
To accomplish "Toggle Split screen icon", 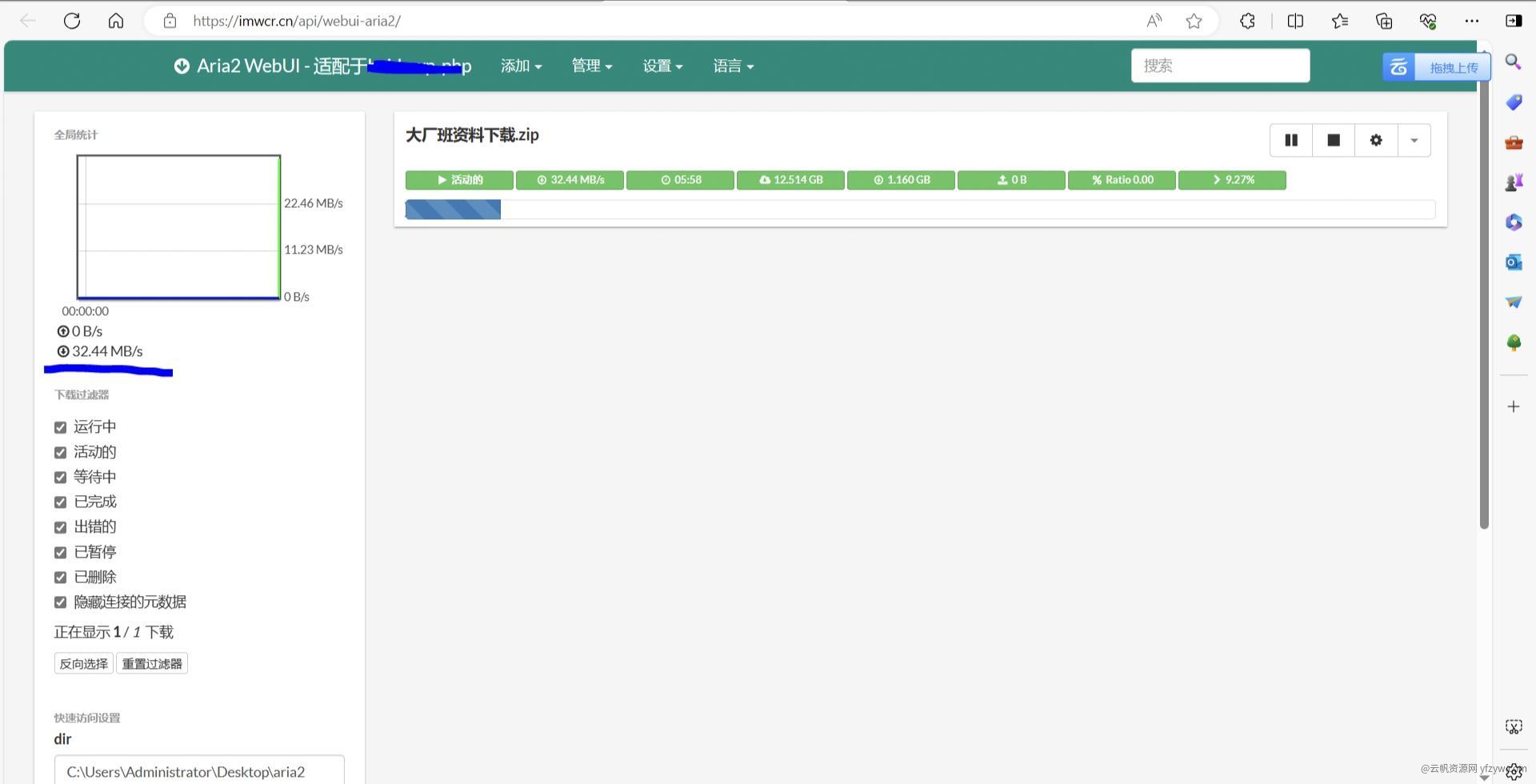I will tap(1295, 21).
